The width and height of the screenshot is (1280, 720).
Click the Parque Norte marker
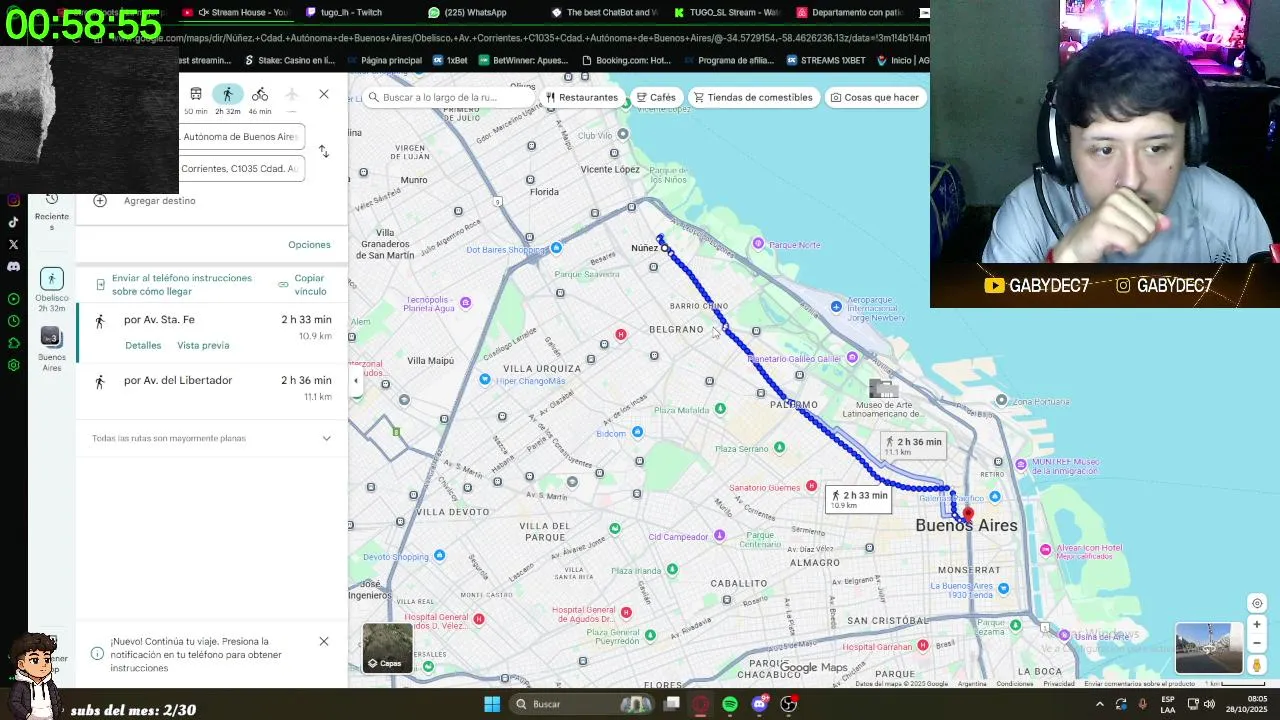(758, 244)
